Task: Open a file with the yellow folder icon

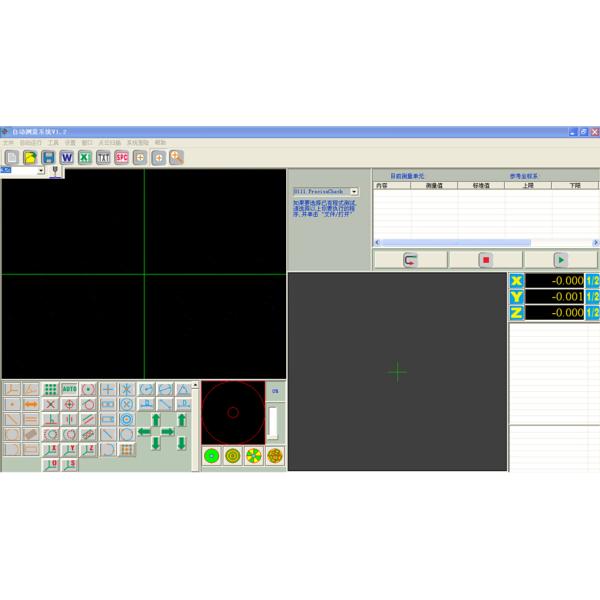Action: (x=30, y=157)
